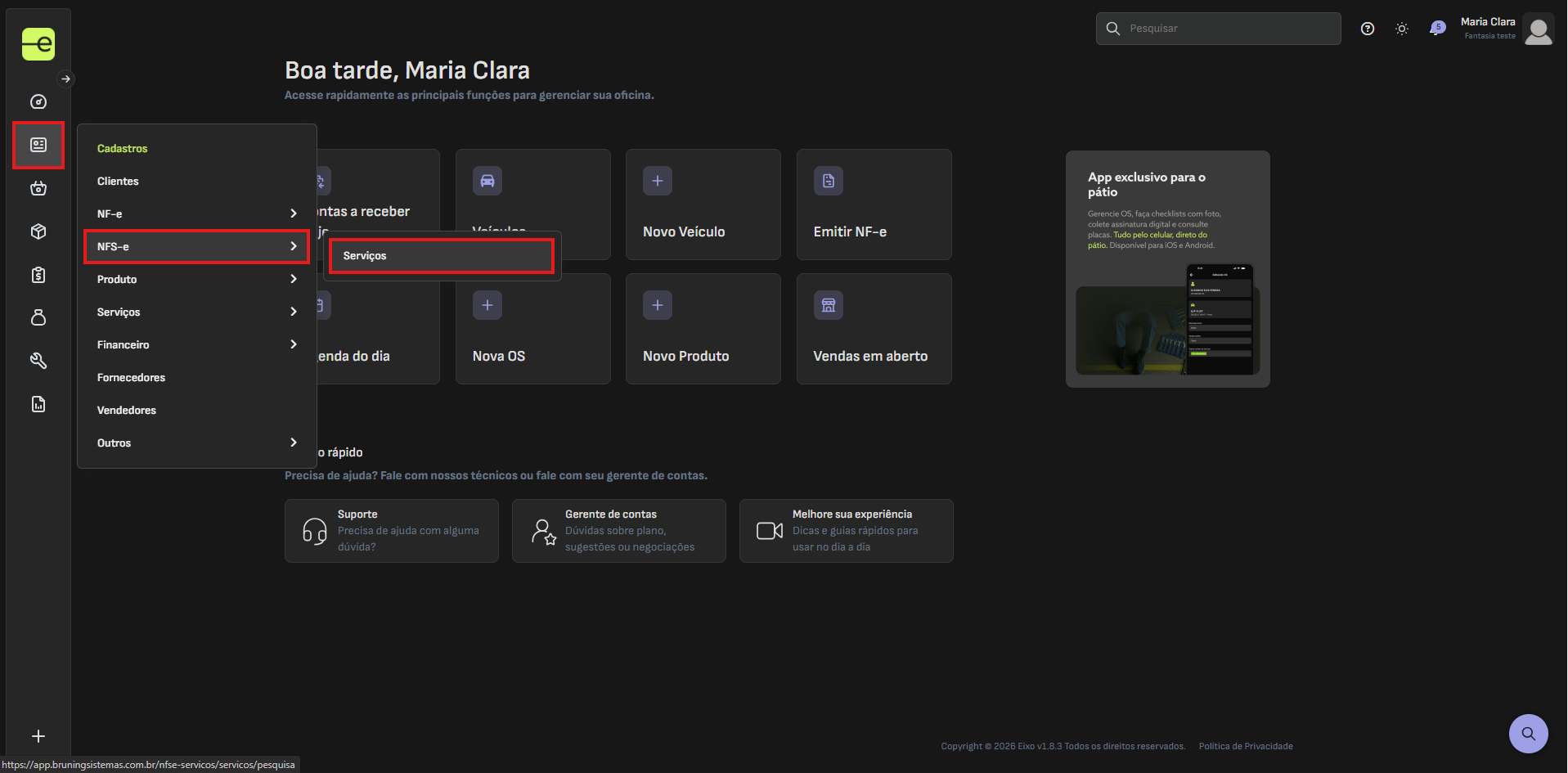The width and height of the screenshot is (1568, 773).
Task: Click the plus icon at sidebar bottom
Action: 38,736
